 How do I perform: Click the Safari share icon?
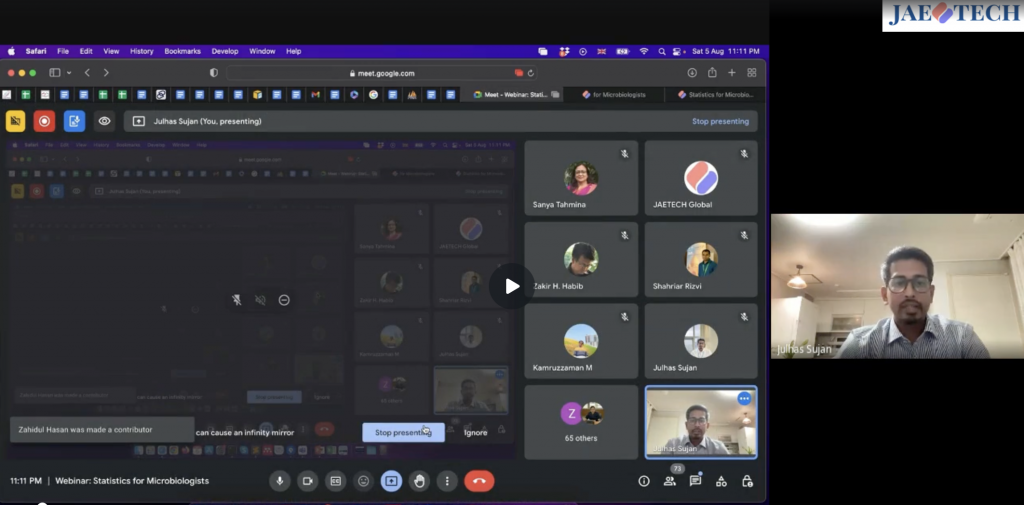pos(712,73)
